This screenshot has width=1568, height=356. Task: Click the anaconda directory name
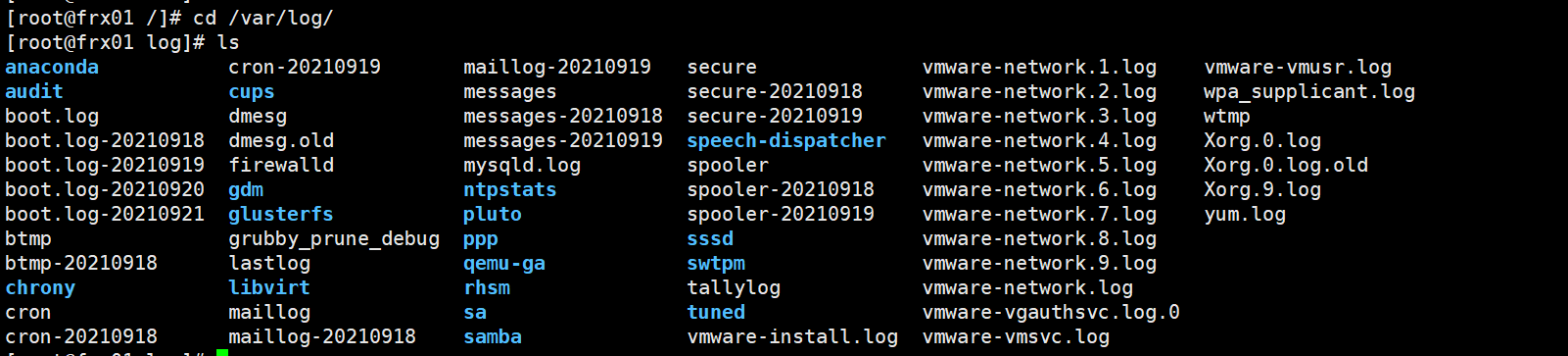coord(52,67)
